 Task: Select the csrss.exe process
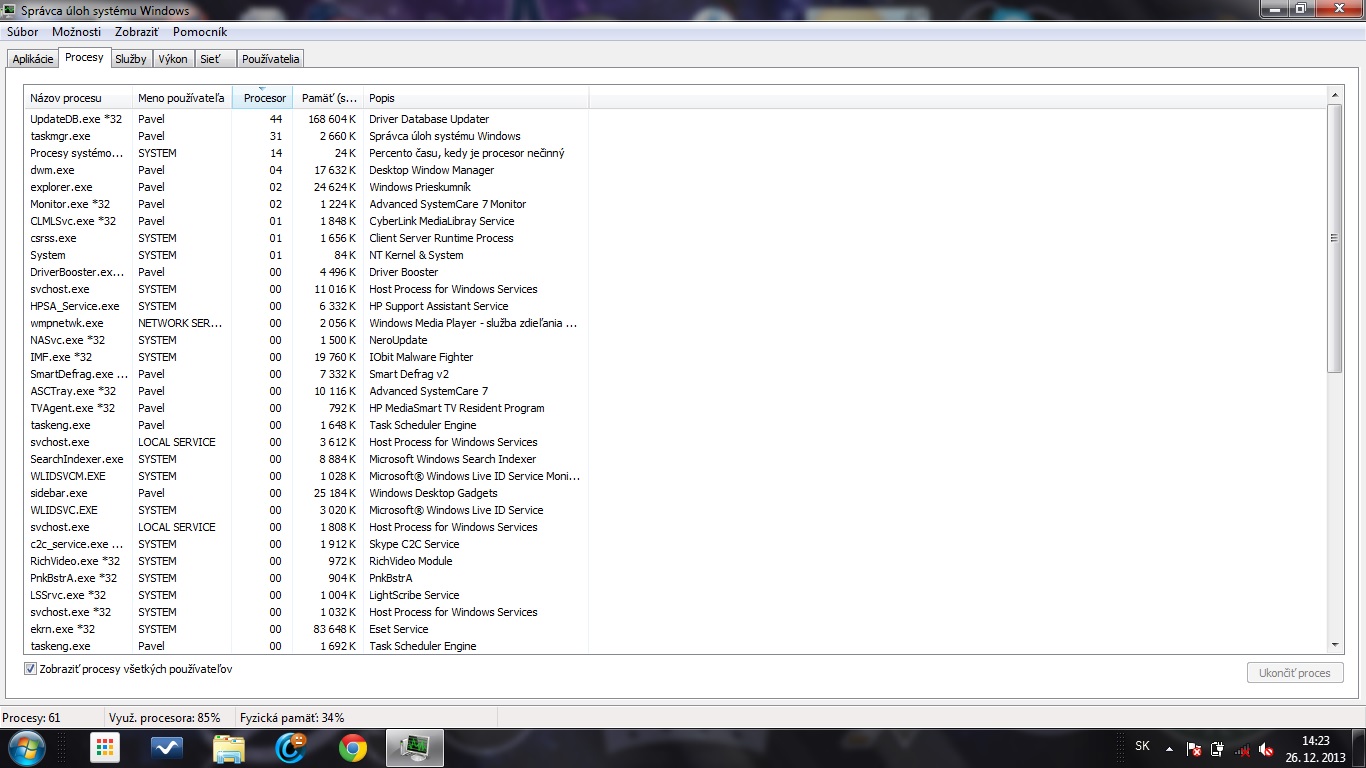[x=307, y=238]
